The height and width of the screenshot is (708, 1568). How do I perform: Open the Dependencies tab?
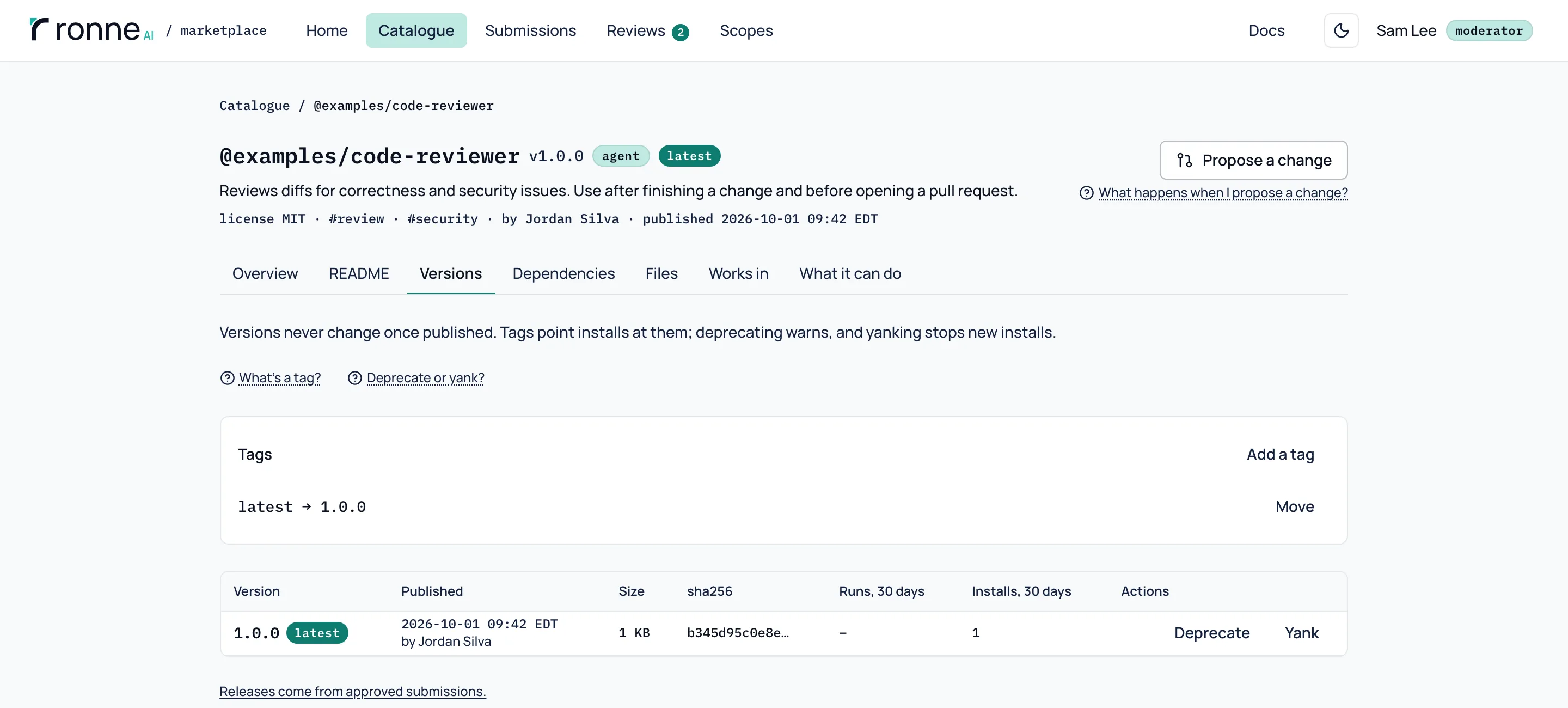[x=563, y=273]
